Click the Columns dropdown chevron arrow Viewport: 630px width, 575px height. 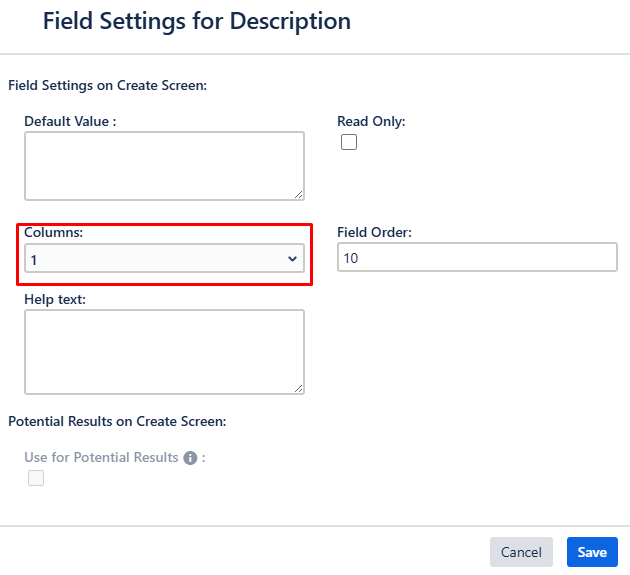coord(292,259)
